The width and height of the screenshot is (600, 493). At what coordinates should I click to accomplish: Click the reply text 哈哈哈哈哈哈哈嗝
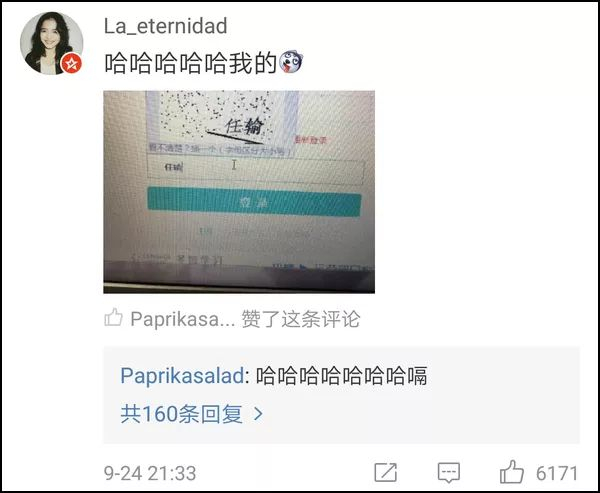pos(341,376)
